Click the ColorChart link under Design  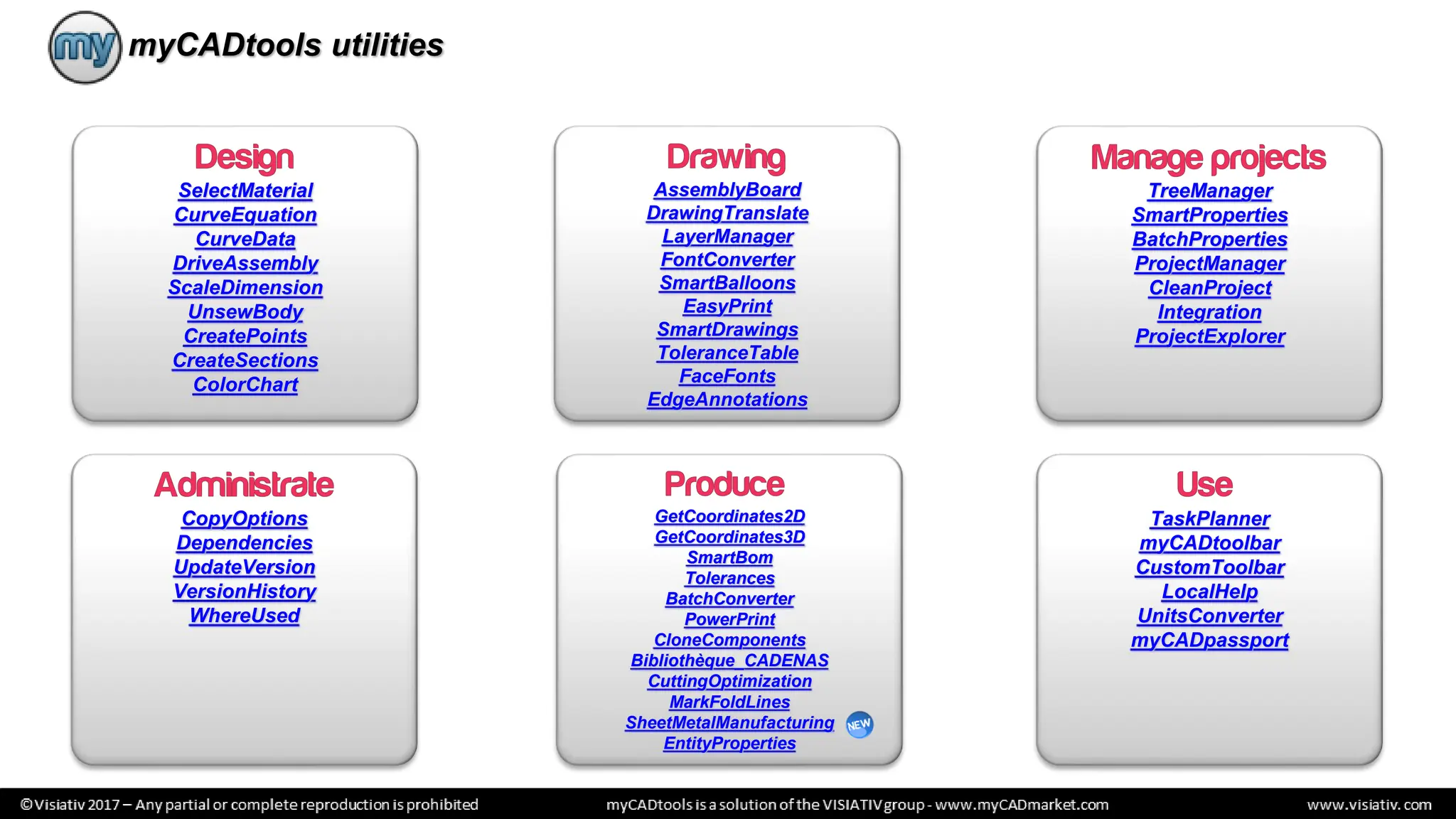coord(245,385)
